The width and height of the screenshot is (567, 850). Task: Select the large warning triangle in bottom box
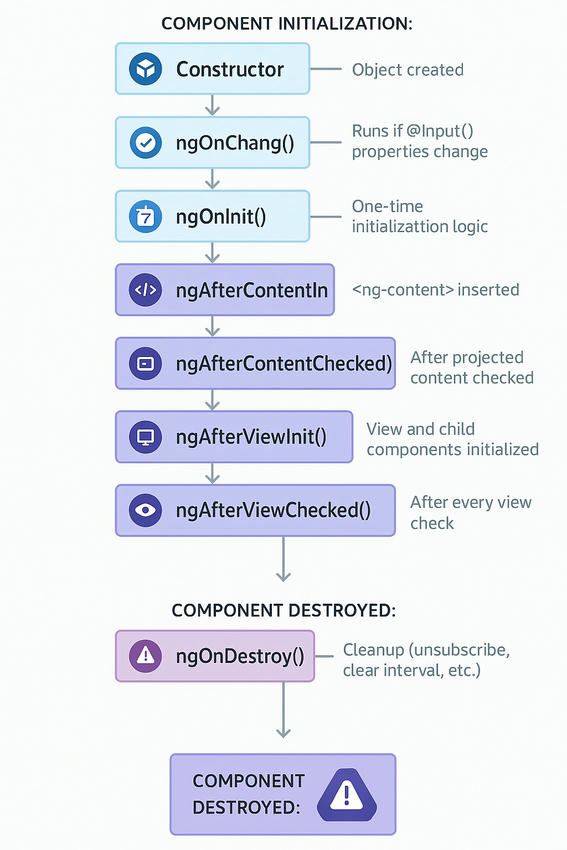pos(347,795)
